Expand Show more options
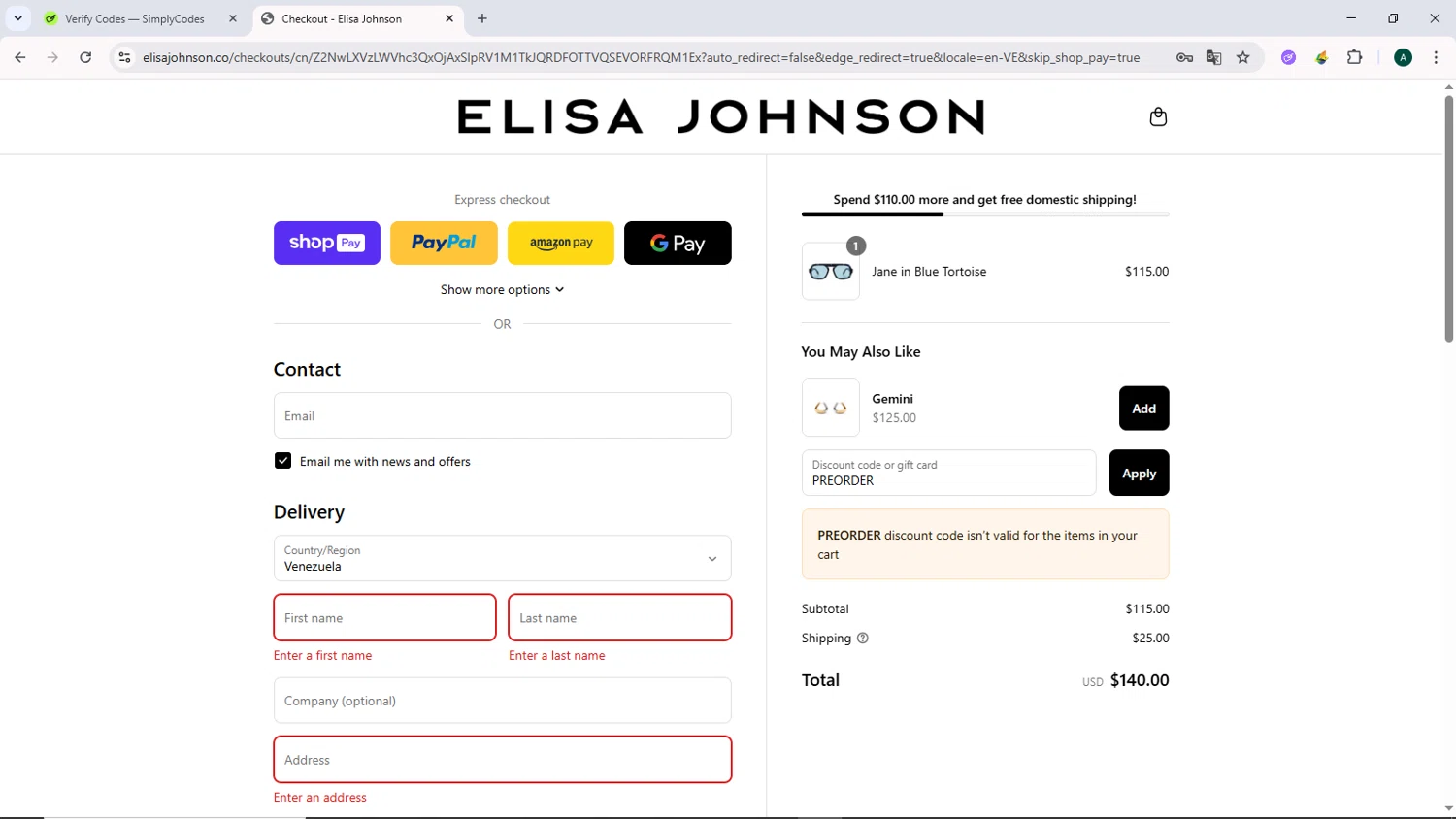1456x819 pixels. tap(502, 289)
